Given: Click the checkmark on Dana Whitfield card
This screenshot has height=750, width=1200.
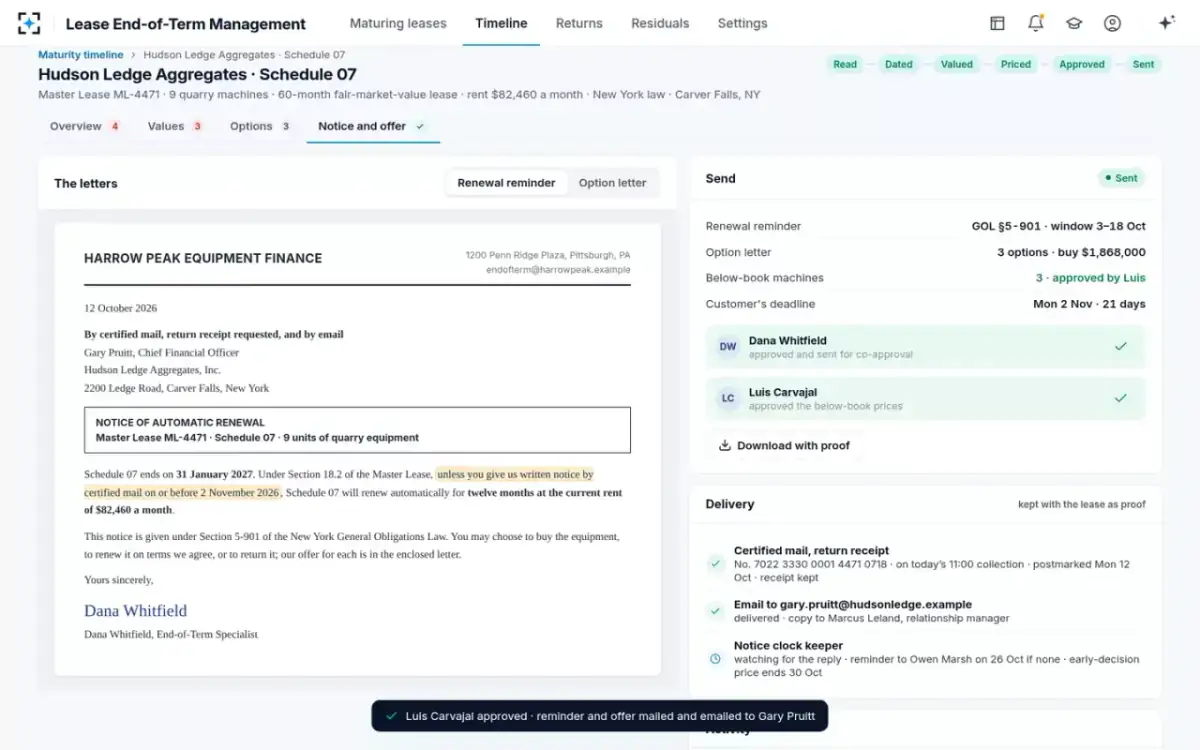Looking at the screenshot, I should 1121,346.
